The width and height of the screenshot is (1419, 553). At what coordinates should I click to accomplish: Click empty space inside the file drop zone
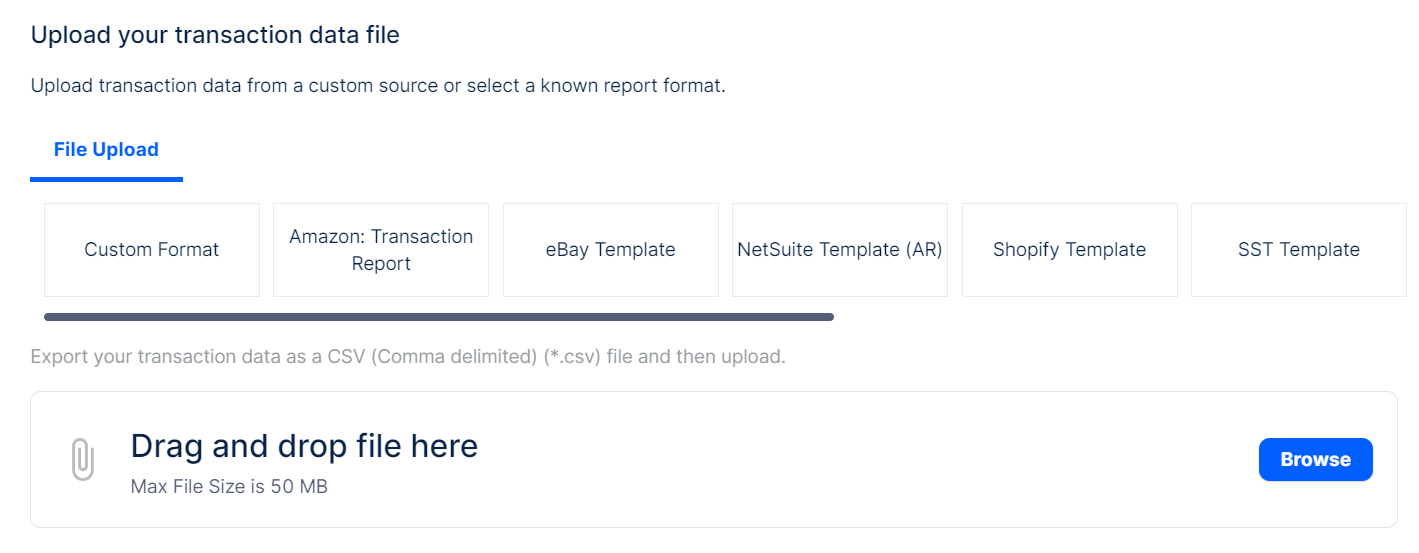pyautogui.click(x=850, y=460)
